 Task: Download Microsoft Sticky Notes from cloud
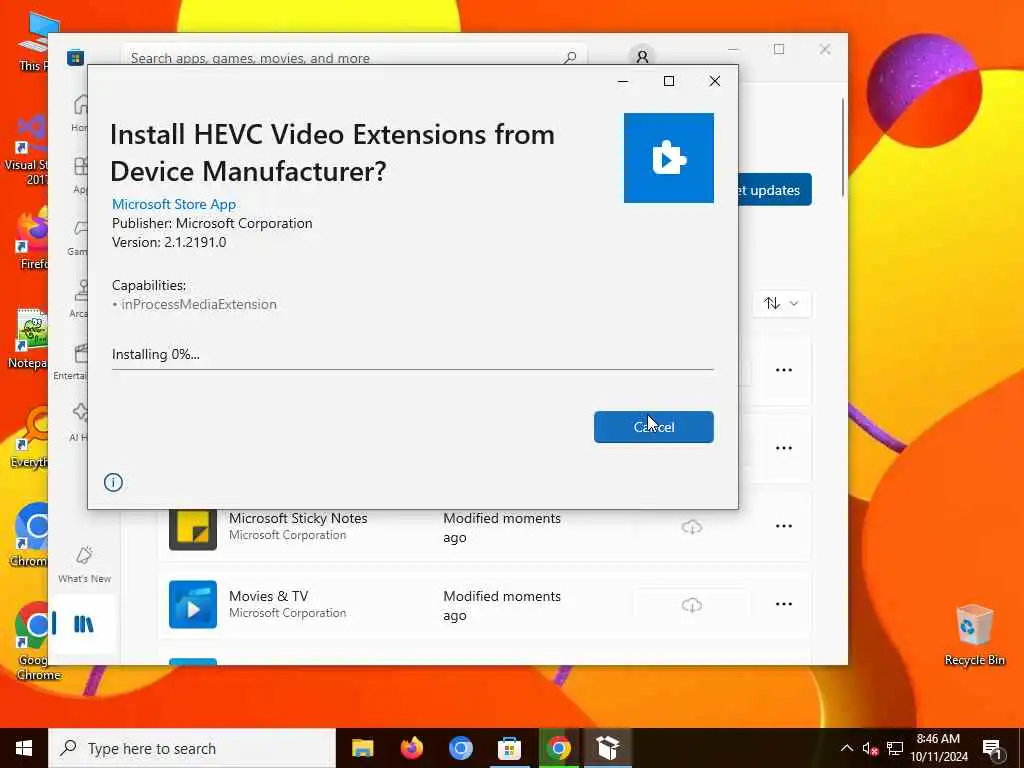coord(692,526)
